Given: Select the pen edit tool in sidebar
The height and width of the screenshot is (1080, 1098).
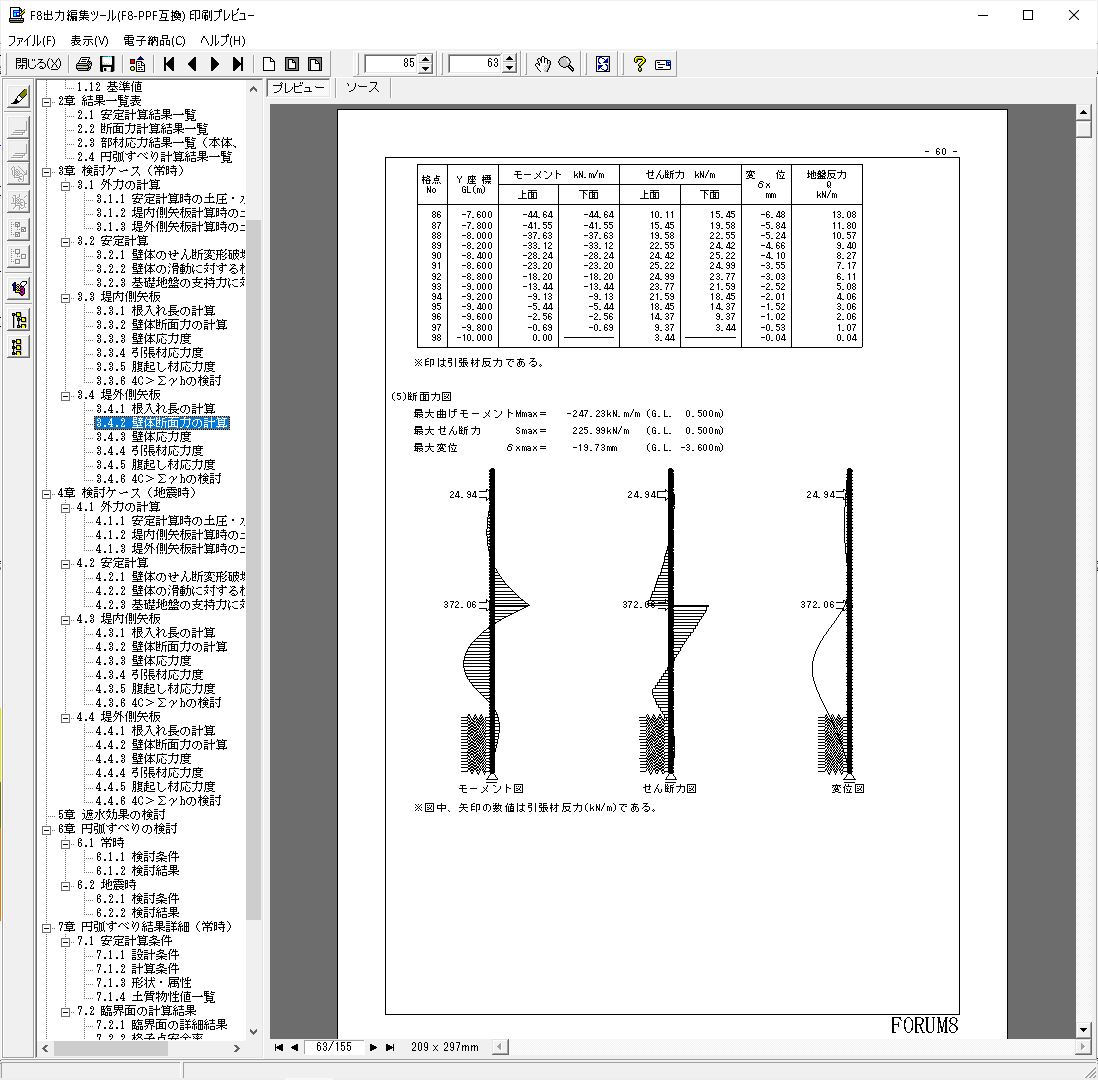Looking at the screenshot, I should [x=19, y=96].
